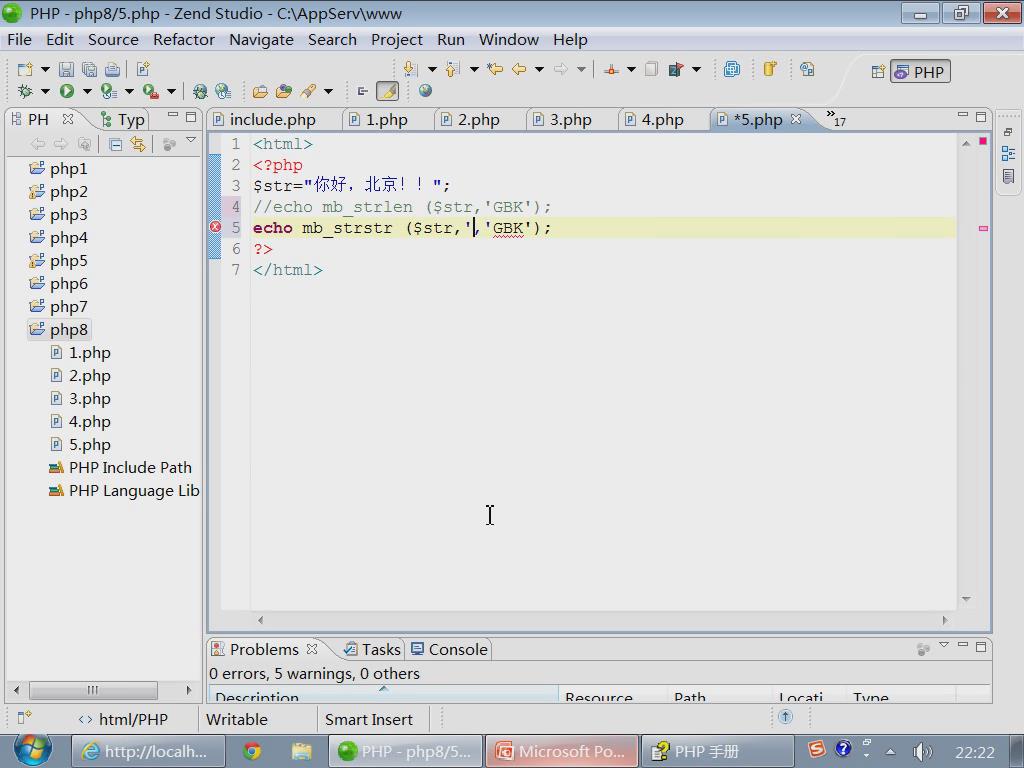This screenshot has height=768, width=1024.
Task: Switch to the Type Hierarchy tab
Action: 123,120
